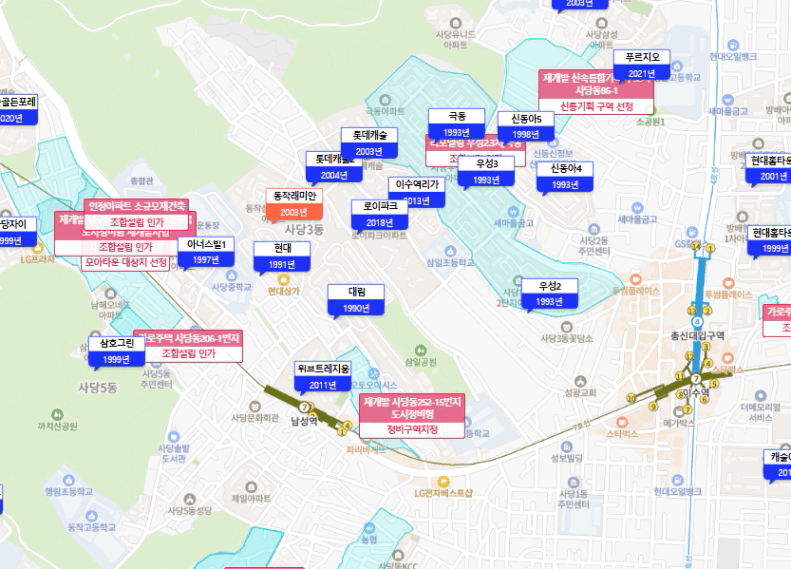The image size is (791, 569).
Task: Select the 총신대입구역 line 4 station icon
Action: pos(698,322)
